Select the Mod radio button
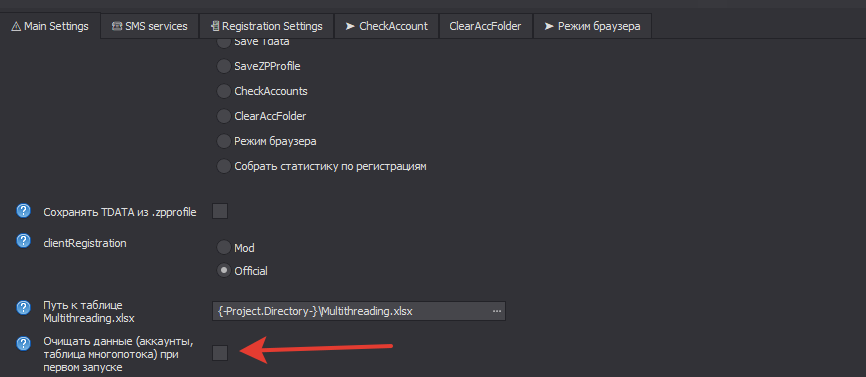Image resolution: width=866 pixels, height=377 pixels. click(223, 247)
